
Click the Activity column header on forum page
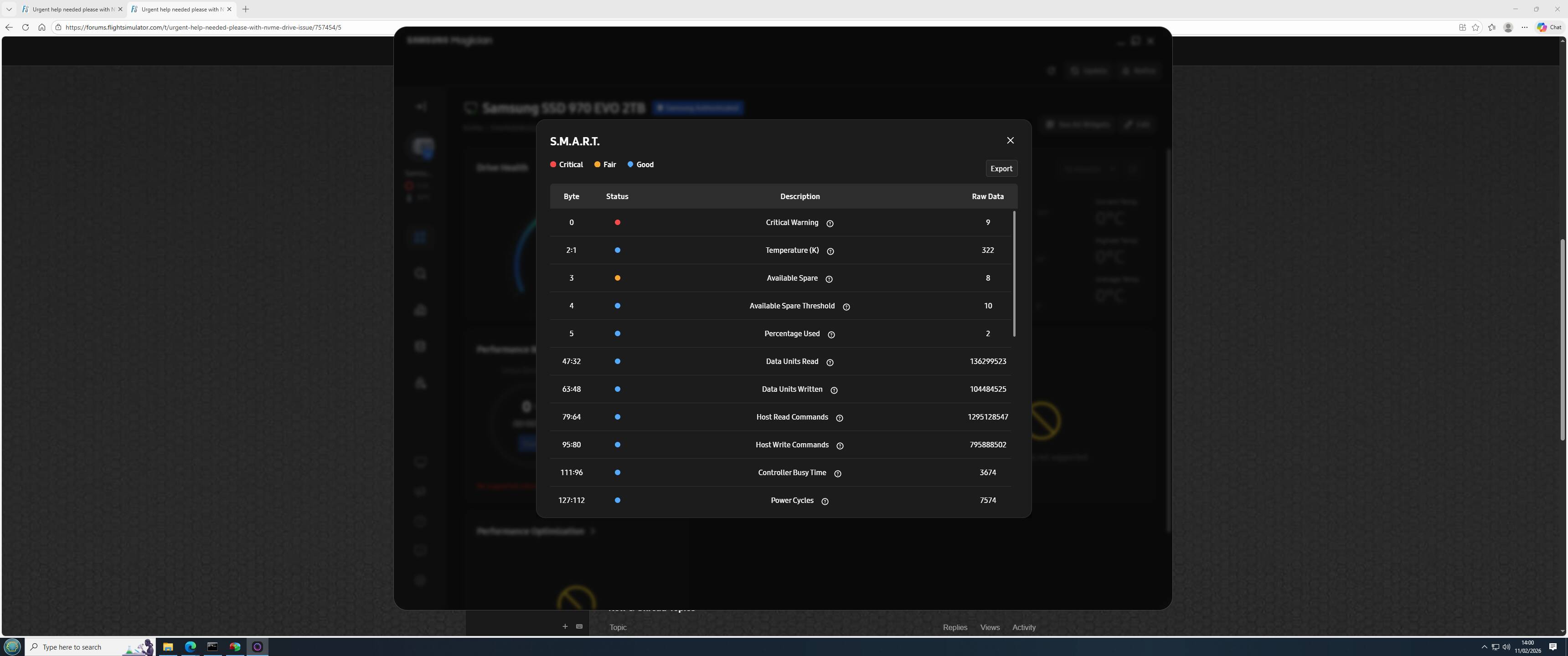point(1024,627)
